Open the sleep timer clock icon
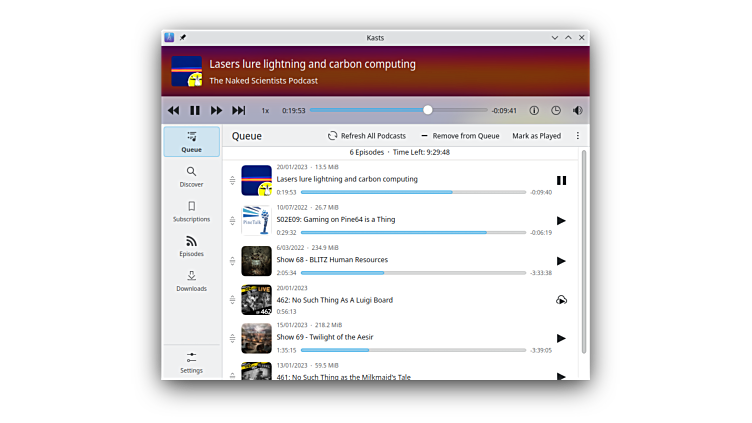752x423 pixels. tap(556, 110)
